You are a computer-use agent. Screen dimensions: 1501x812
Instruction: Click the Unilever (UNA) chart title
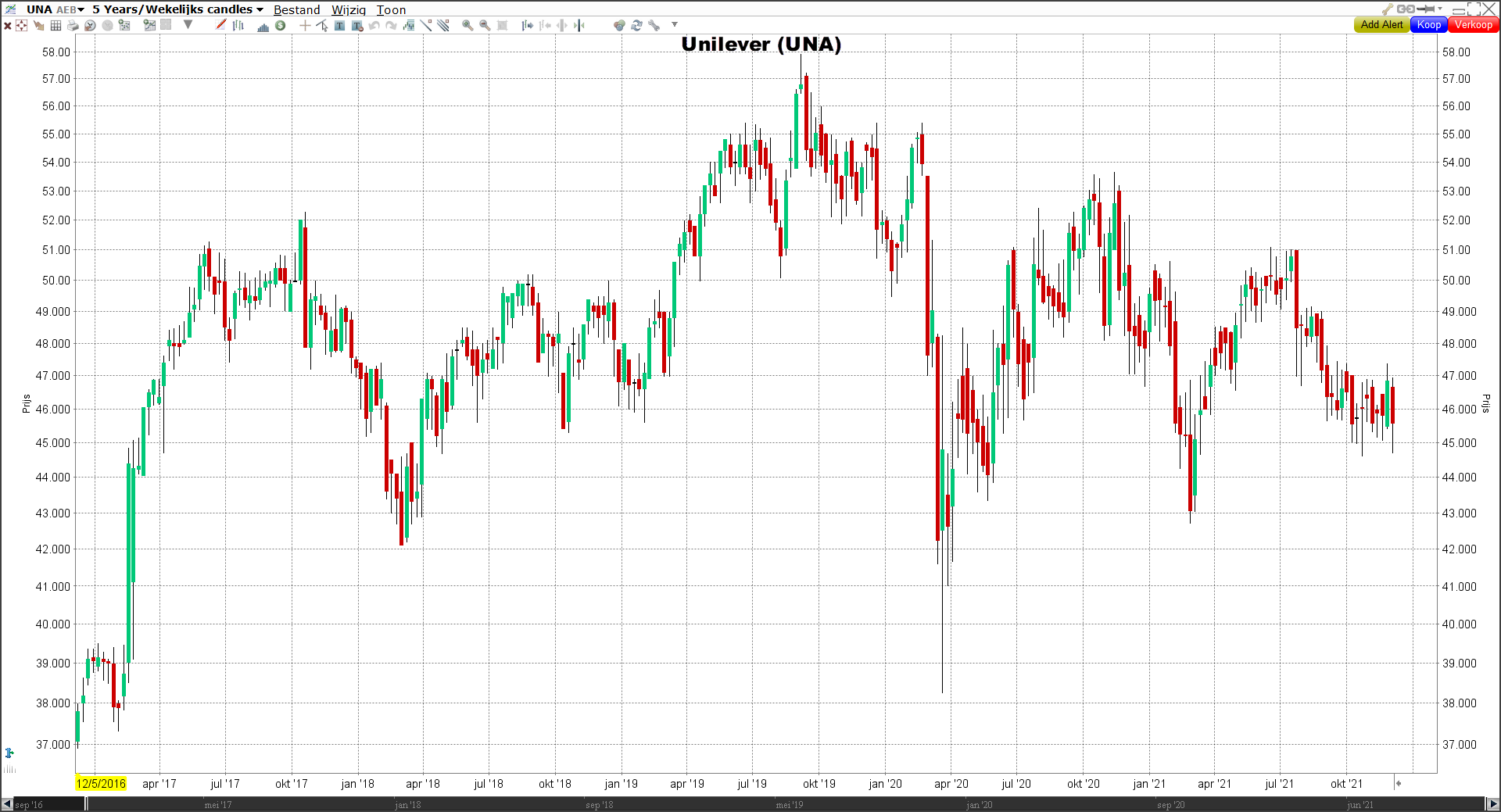click(761, 45)
